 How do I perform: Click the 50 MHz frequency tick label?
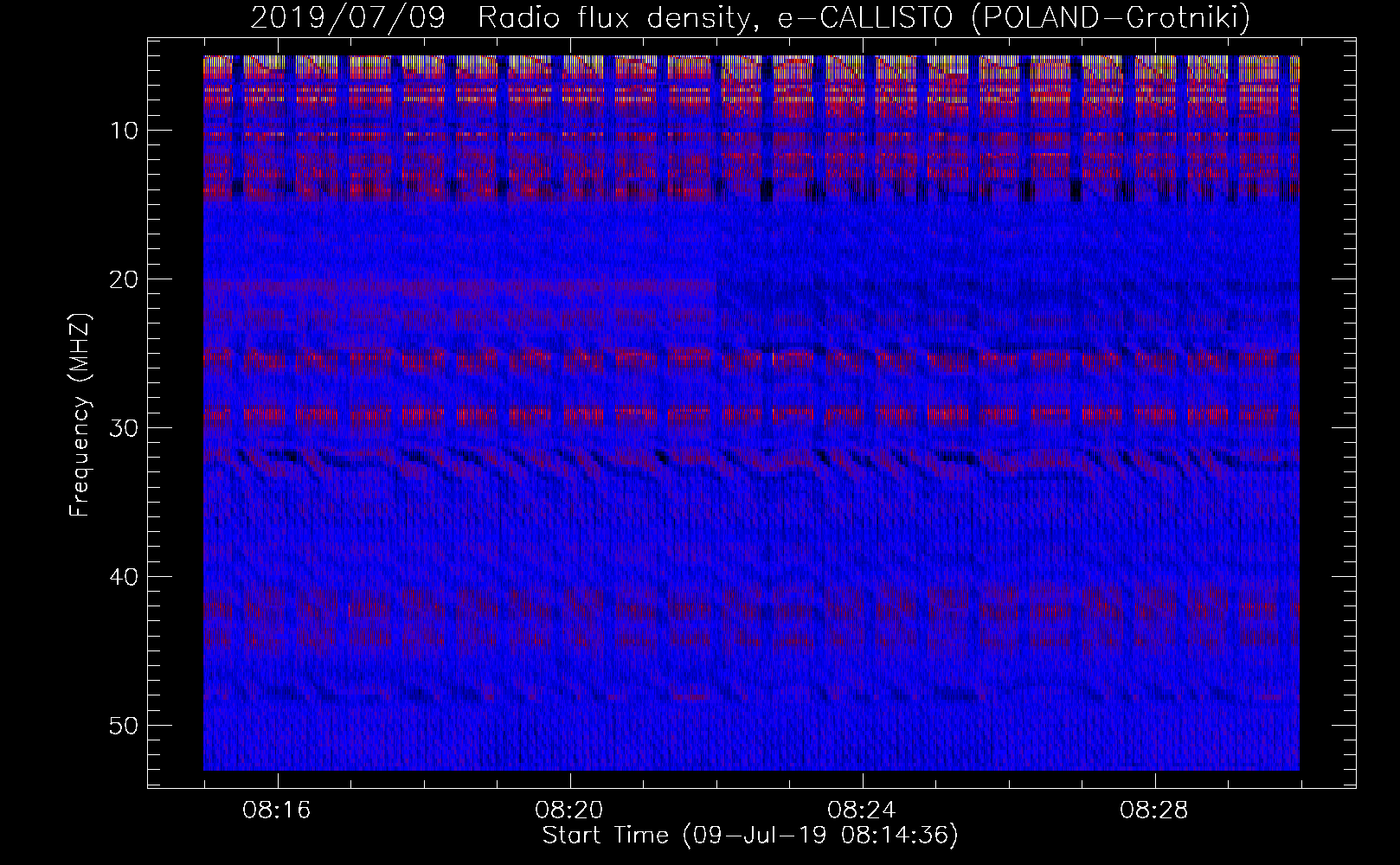[125, 726]
